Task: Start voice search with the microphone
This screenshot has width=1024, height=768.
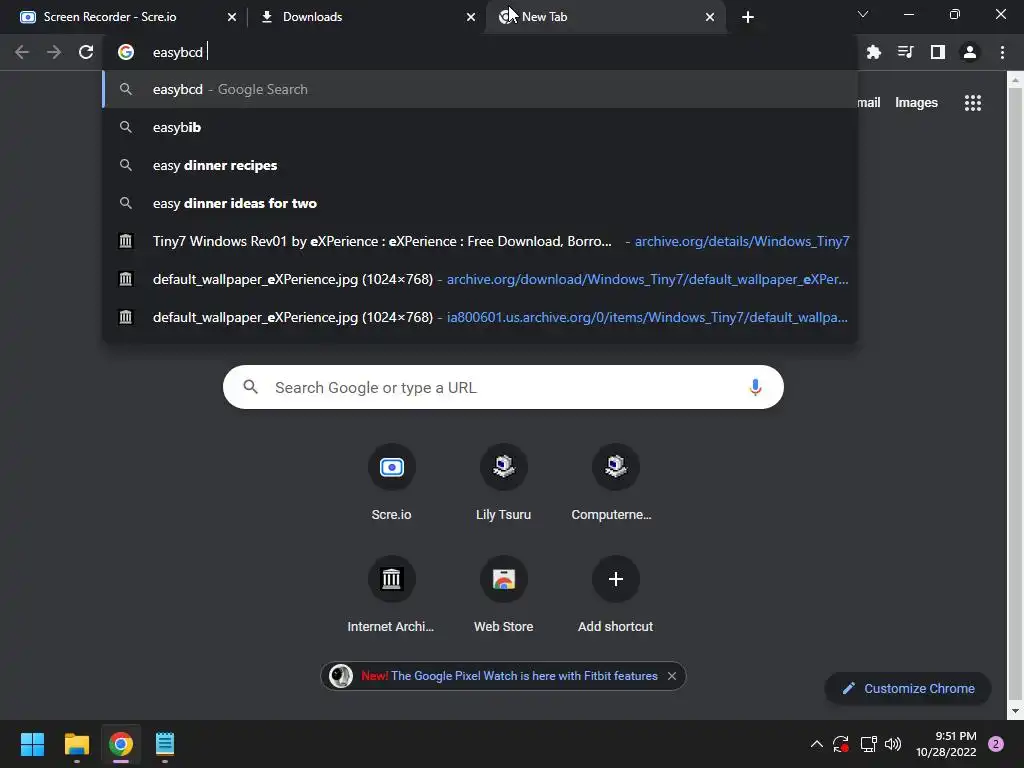Action: coord(755,387)
